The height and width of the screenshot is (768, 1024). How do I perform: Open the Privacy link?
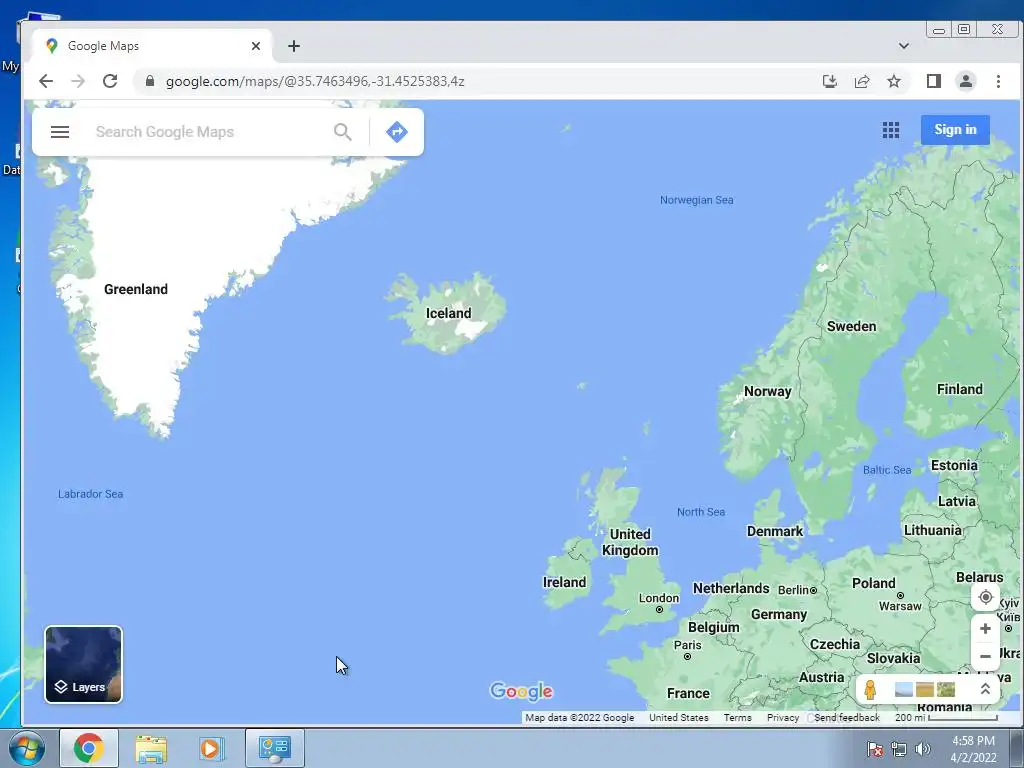pos(783,718)
